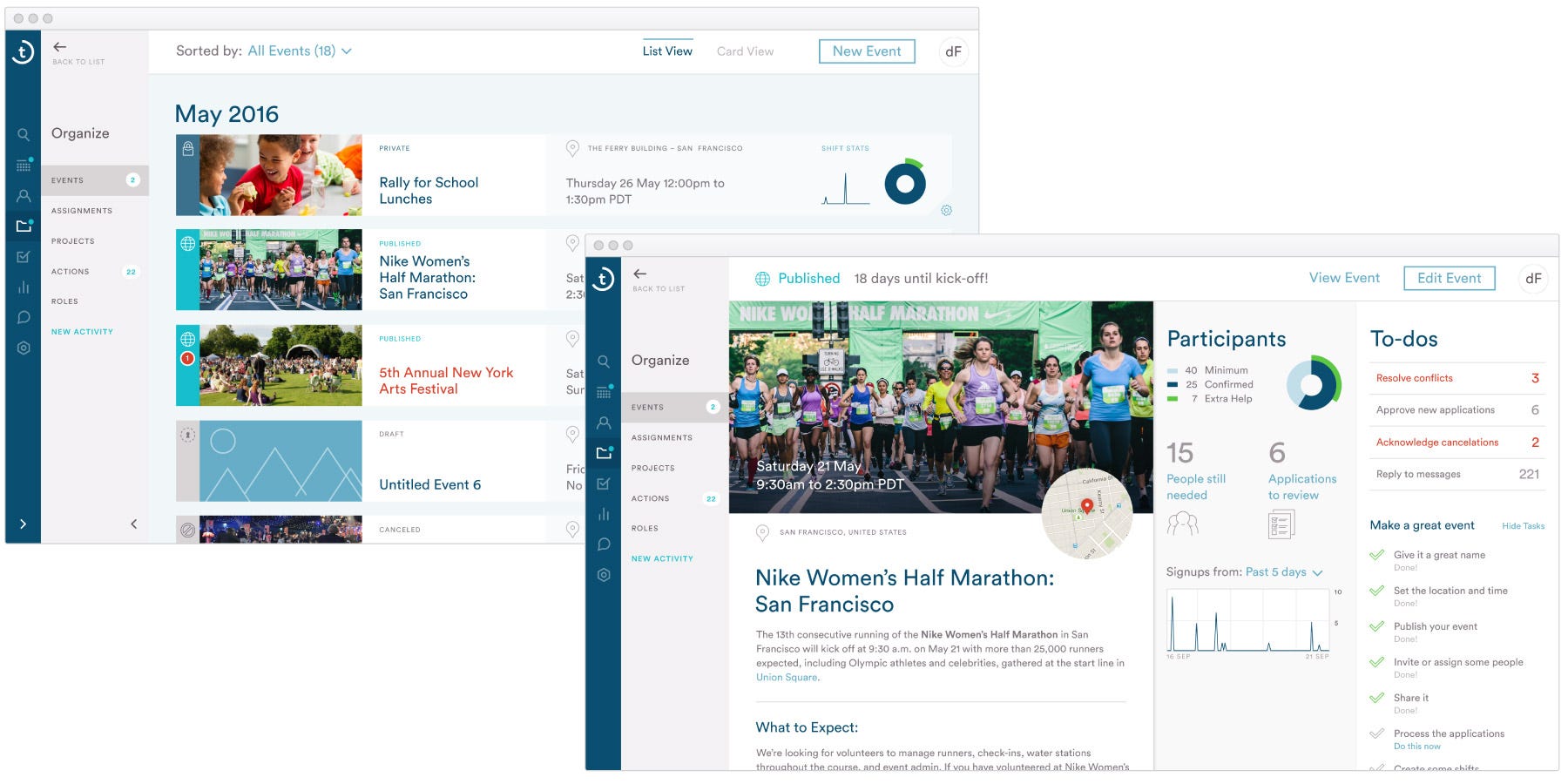Screen dimensions: 1568x784
Task: Click the back arrow in the back window
Action: coord(59,47)
